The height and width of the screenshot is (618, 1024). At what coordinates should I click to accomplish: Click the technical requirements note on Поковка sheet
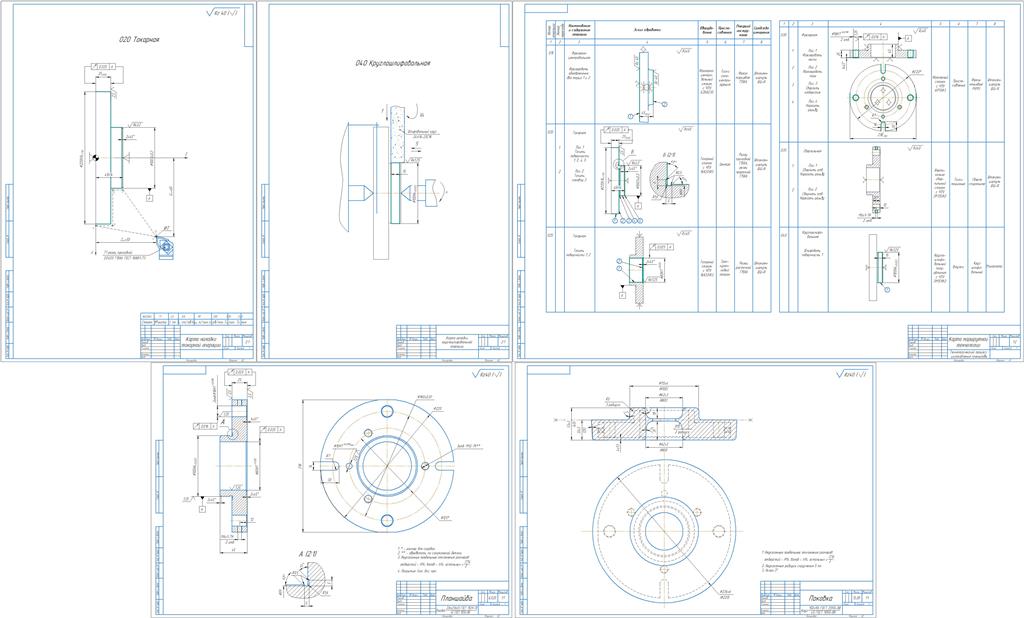pos(798,561)
